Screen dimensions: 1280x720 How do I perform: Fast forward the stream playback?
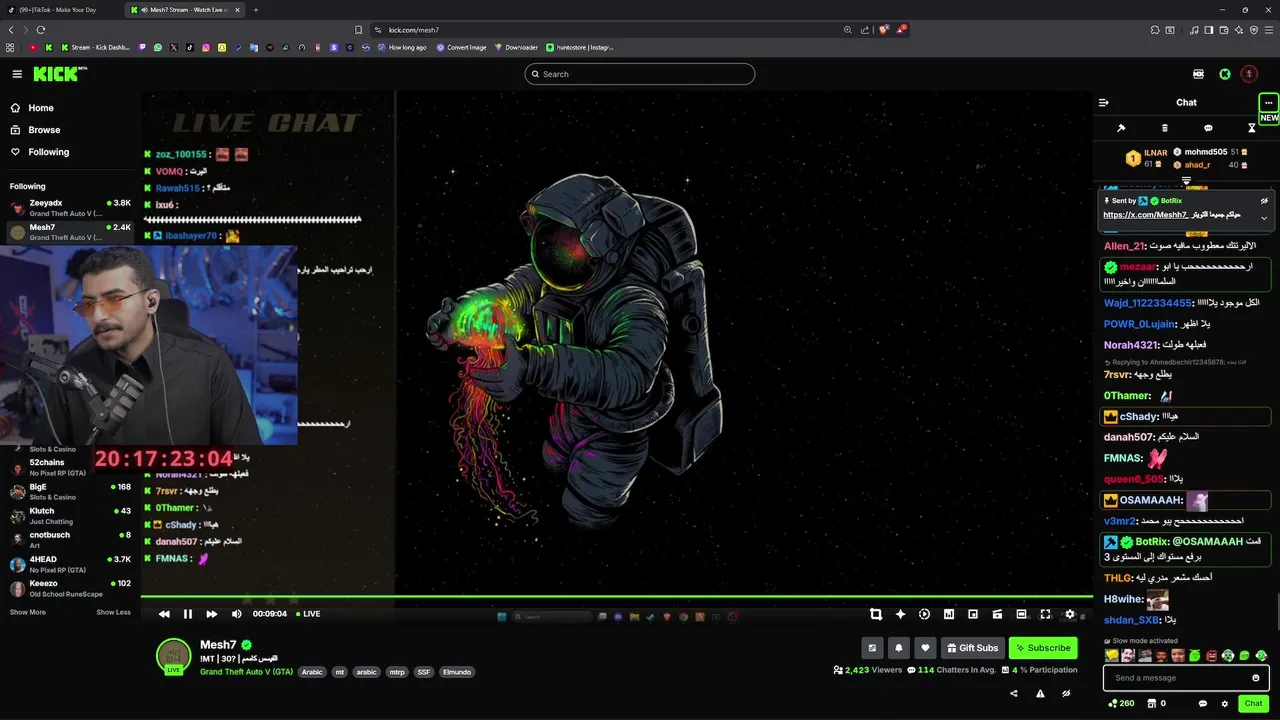[x=211, y=614]
